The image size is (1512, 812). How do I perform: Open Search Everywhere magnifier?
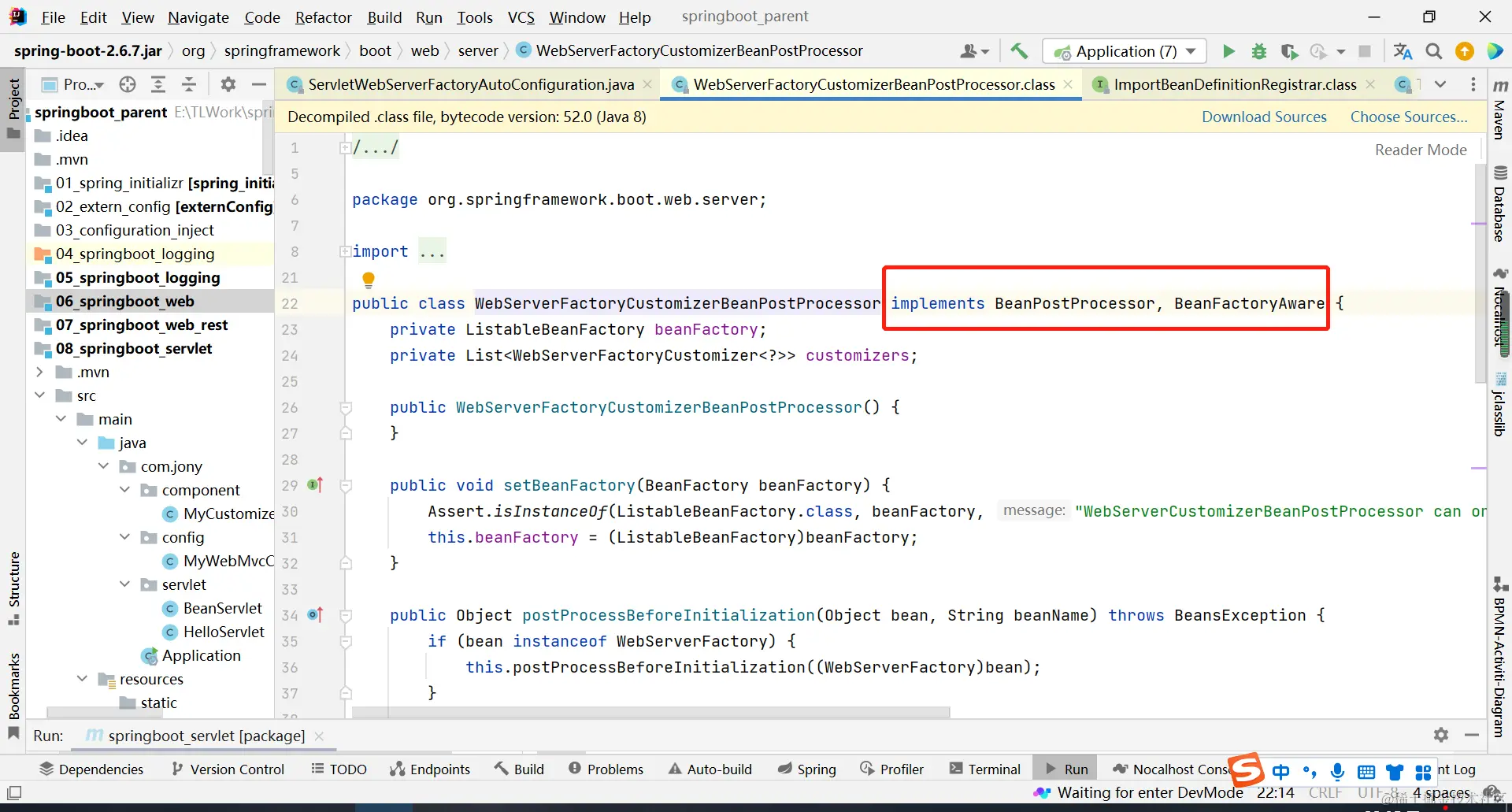pyautogui.click(x=1434, y=51)
